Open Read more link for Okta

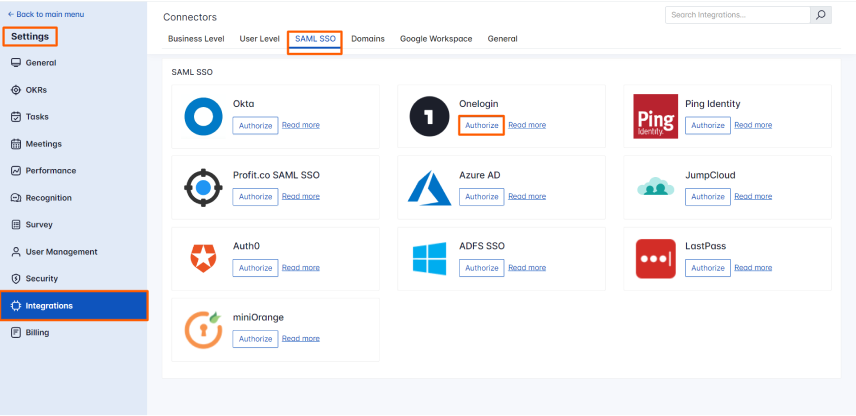pyautogui.click(x=301, y=125)
